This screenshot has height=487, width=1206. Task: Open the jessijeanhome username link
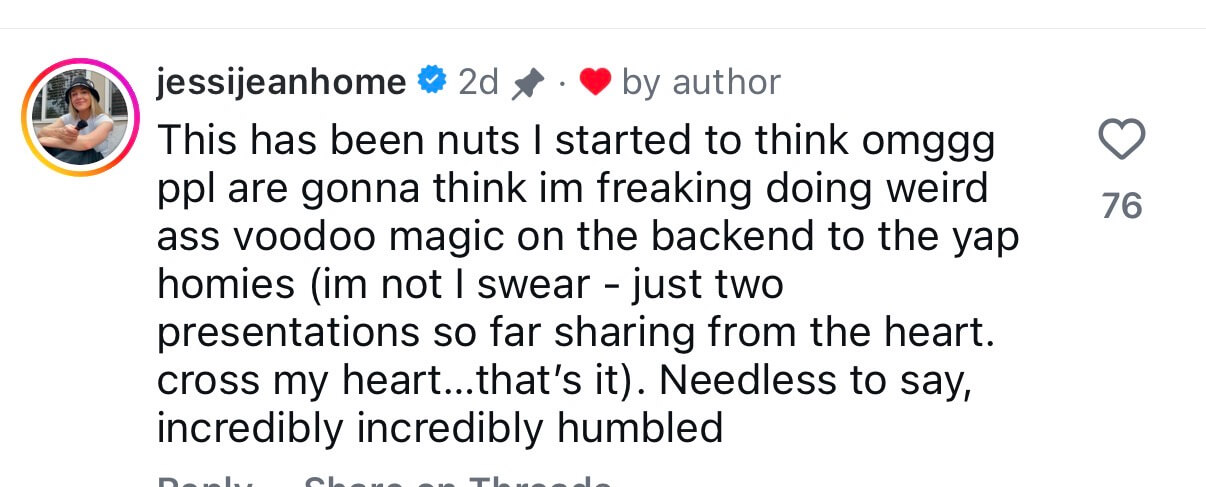(x=282, y=83)
